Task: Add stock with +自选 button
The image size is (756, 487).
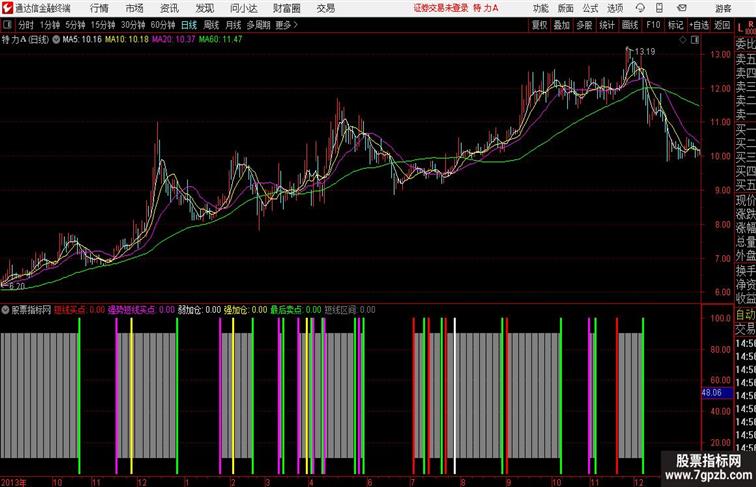Action: 699,25
